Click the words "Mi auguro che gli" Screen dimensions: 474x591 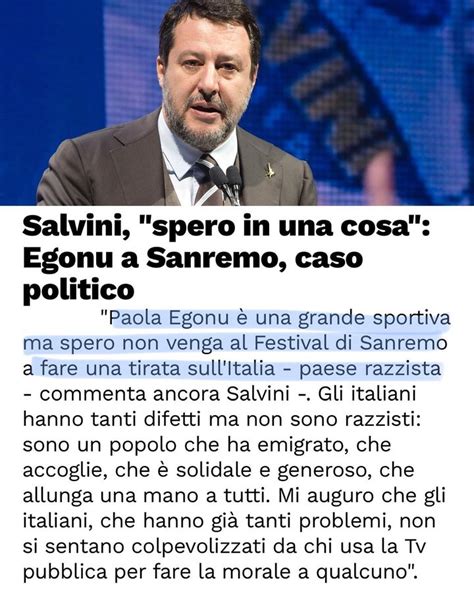click(362, 496)
